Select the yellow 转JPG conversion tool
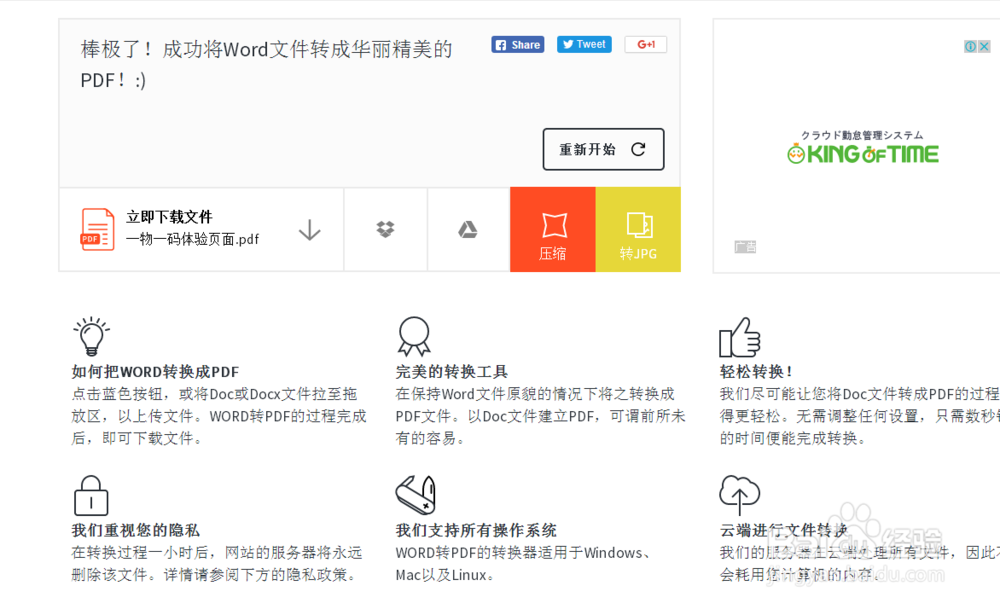This screenshot has width=1000, height=609. click(x=638, y=229)
